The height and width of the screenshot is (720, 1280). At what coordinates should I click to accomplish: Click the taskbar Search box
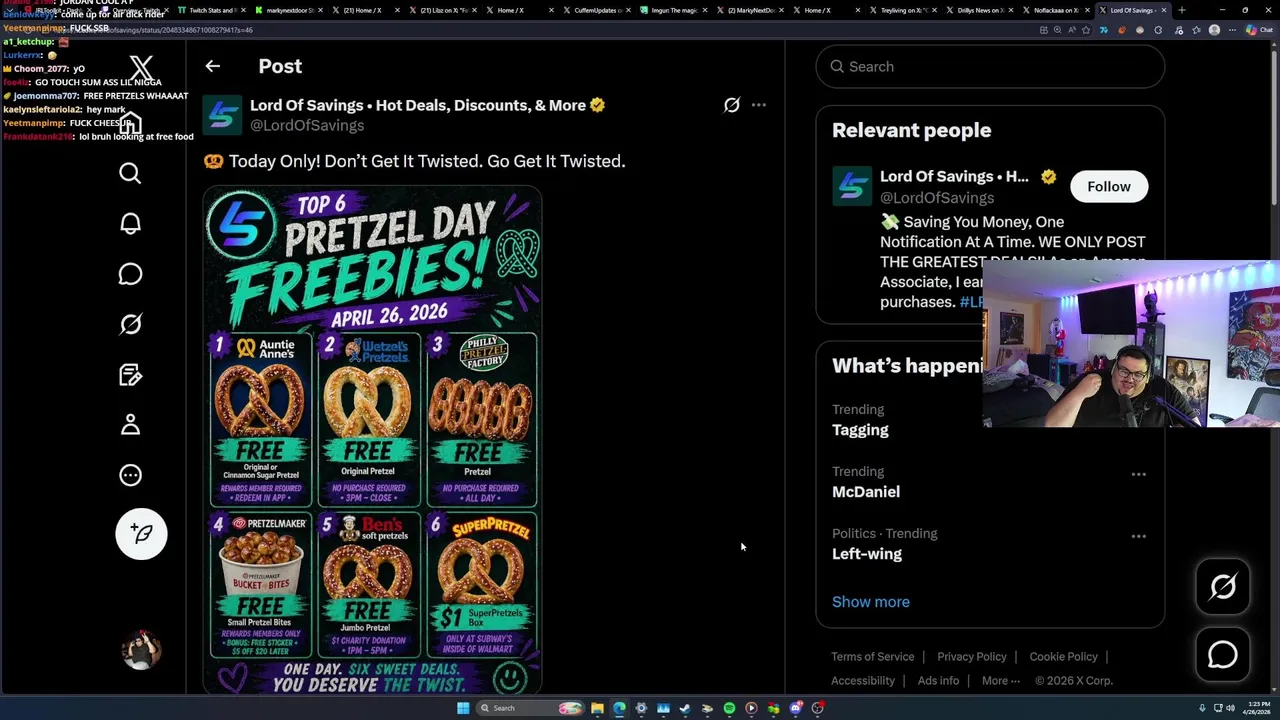(530, 708)
